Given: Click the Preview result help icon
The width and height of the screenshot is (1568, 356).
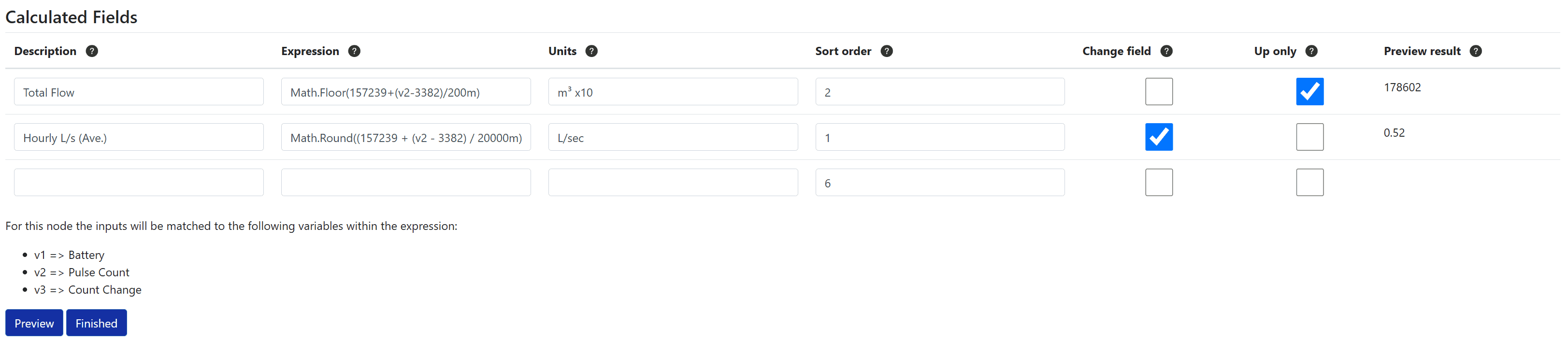Looking at the screenshot, I should [x=1476, y=51].
